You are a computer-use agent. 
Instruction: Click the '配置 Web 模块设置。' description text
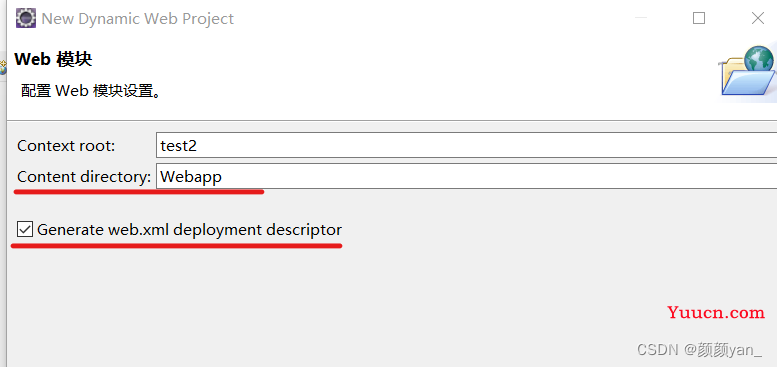click(92, 91)
